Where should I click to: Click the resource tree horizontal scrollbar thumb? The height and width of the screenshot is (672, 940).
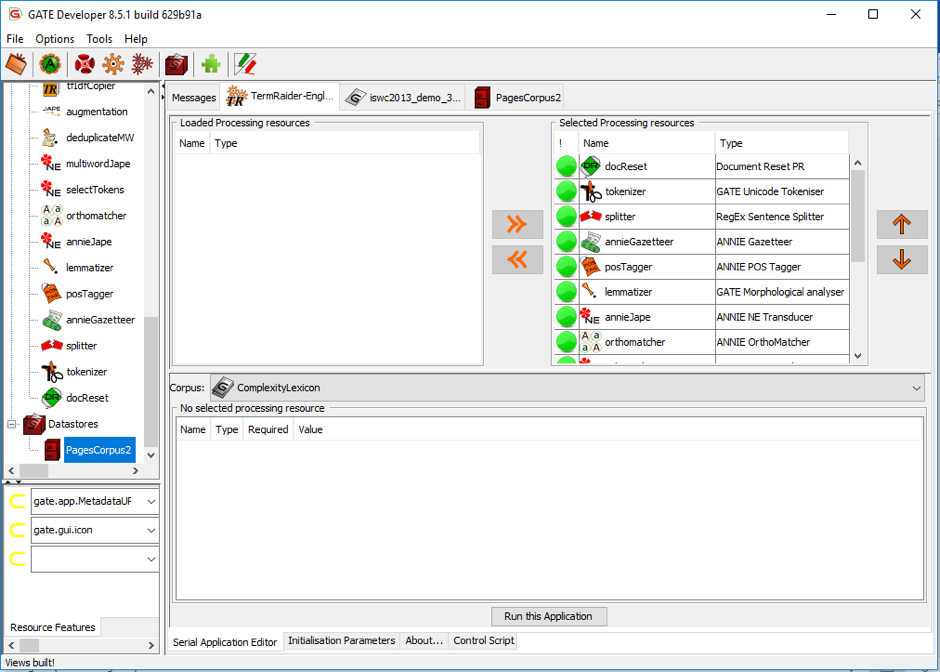coord(34,471)
